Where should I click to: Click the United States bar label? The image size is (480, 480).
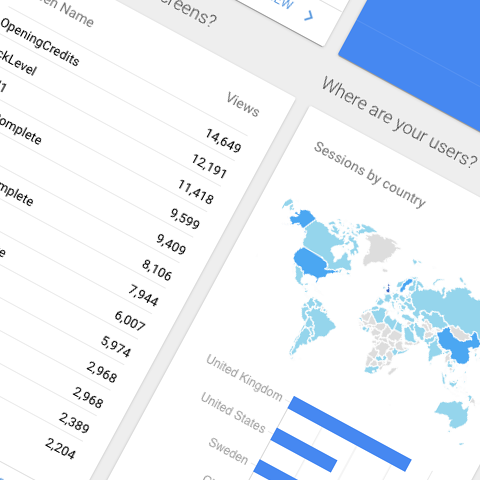(233, 412)
